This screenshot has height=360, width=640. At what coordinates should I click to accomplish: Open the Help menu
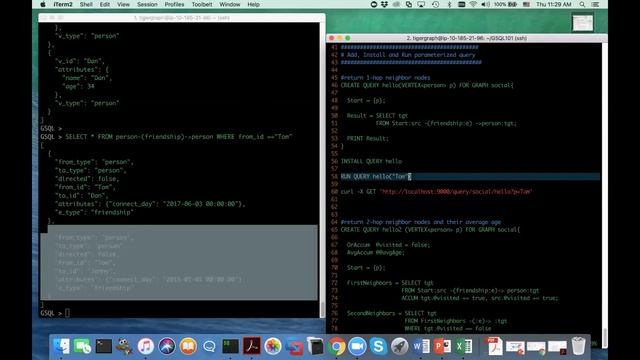pyautogui.click(x=253, y=4)
